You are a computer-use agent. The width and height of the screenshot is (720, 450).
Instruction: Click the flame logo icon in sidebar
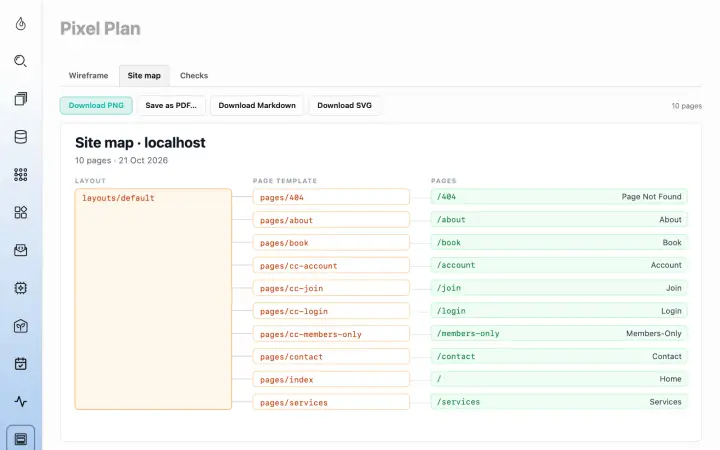tap(21, 23)
